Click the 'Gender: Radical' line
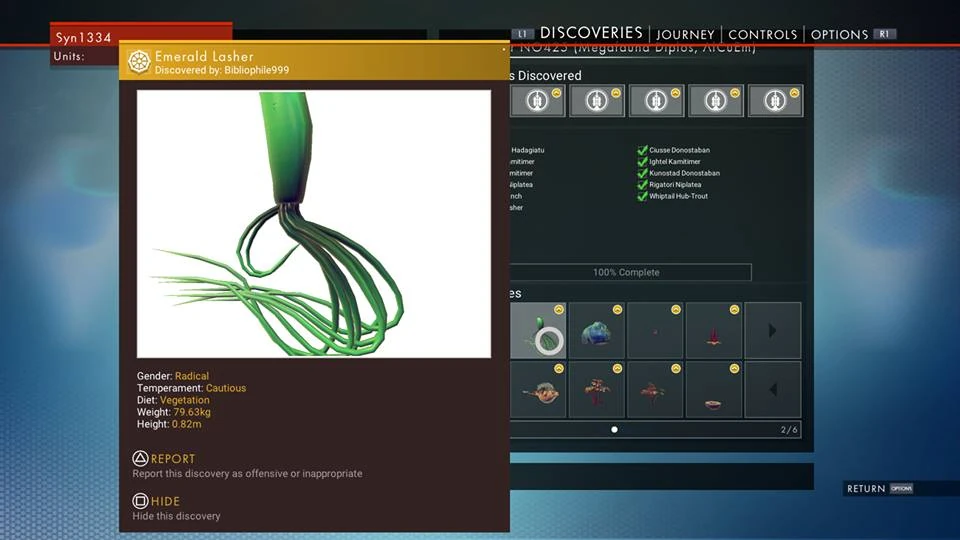 173,376
